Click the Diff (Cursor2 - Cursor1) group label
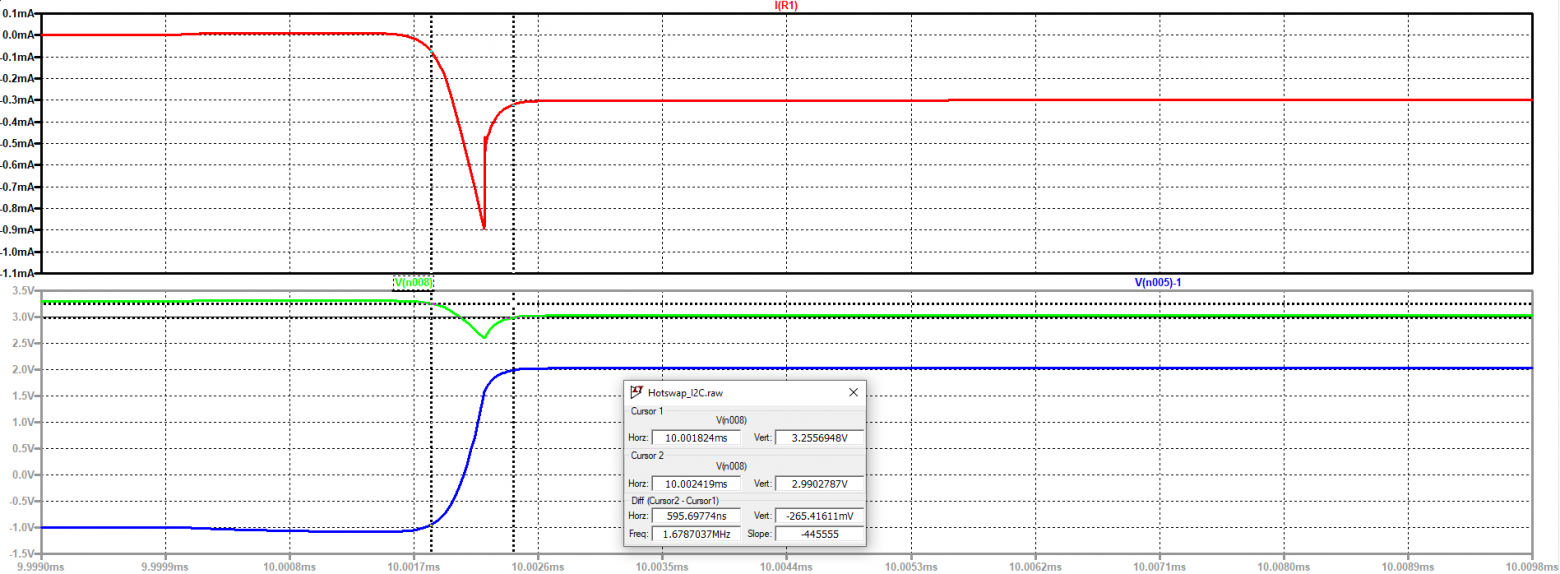This screenshot has width=1560, height=574. [x=674, y=500]
